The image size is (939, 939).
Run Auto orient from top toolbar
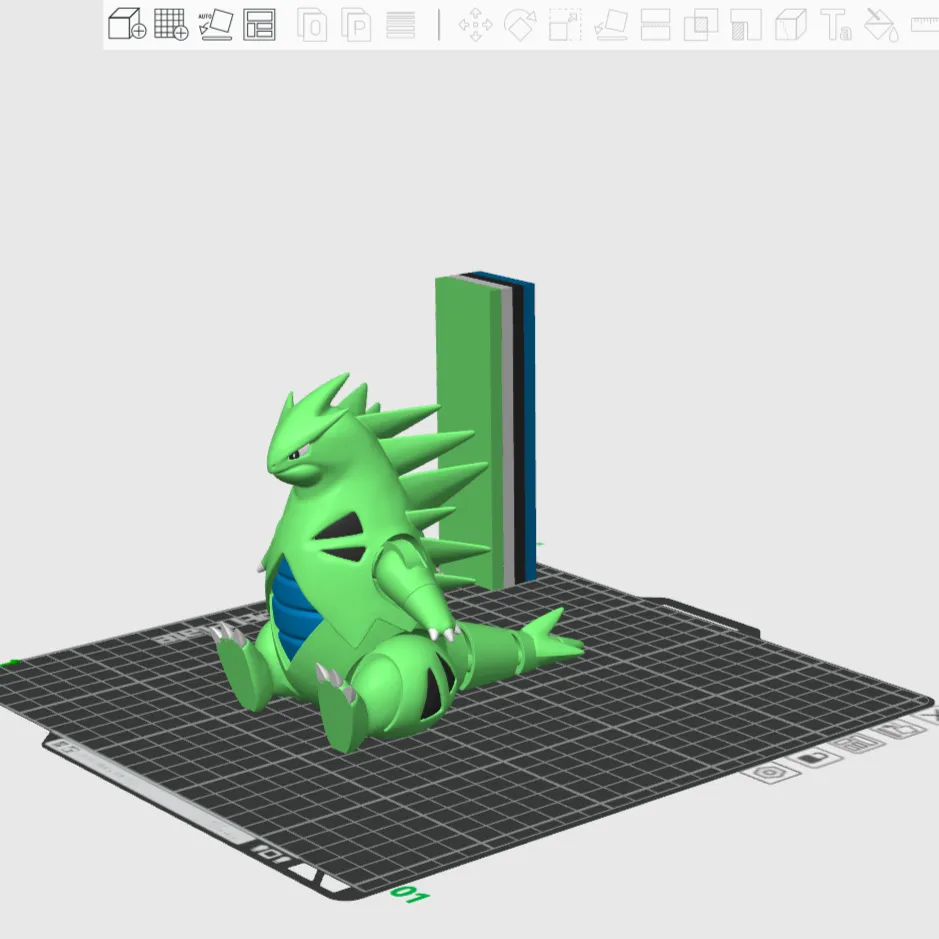tap(216, 25)
